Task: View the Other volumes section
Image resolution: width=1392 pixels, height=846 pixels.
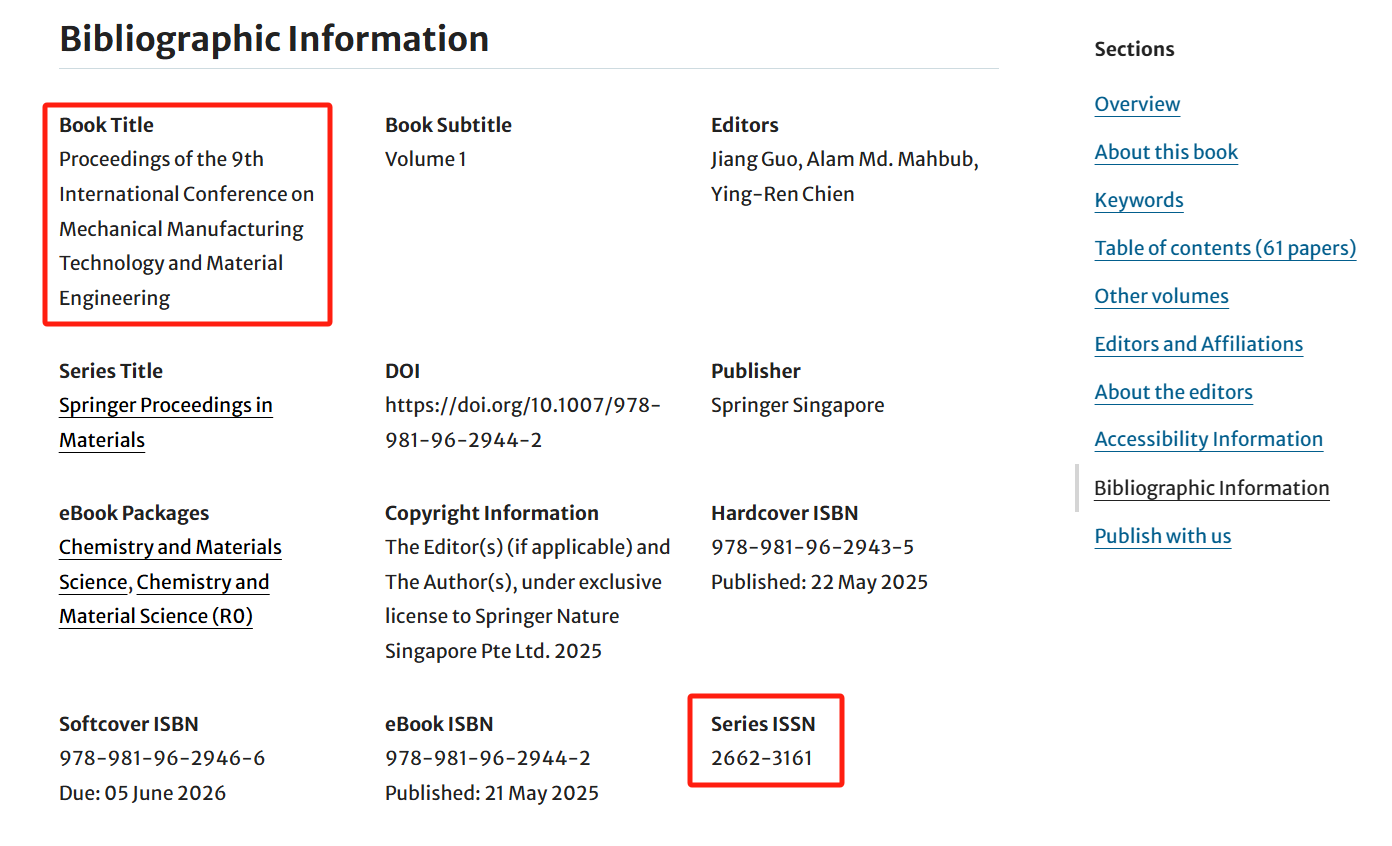Action: 1161,296
